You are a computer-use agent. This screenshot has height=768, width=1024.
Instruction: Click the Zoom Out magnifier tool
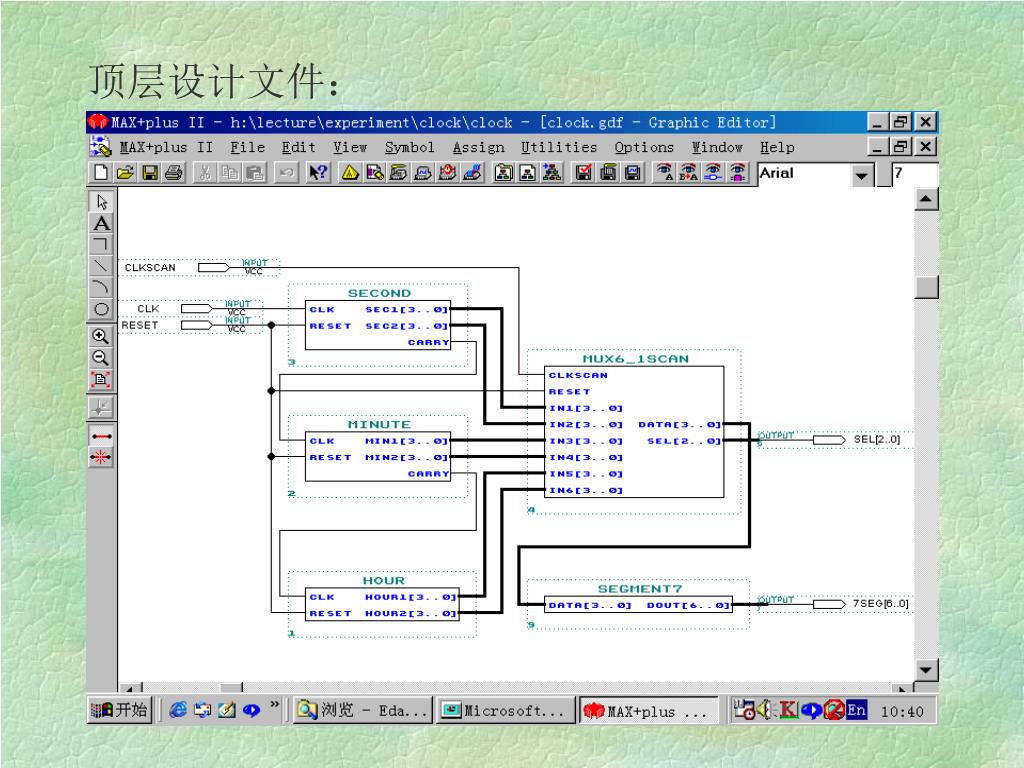pyautogui.click(x=101, y=358)
